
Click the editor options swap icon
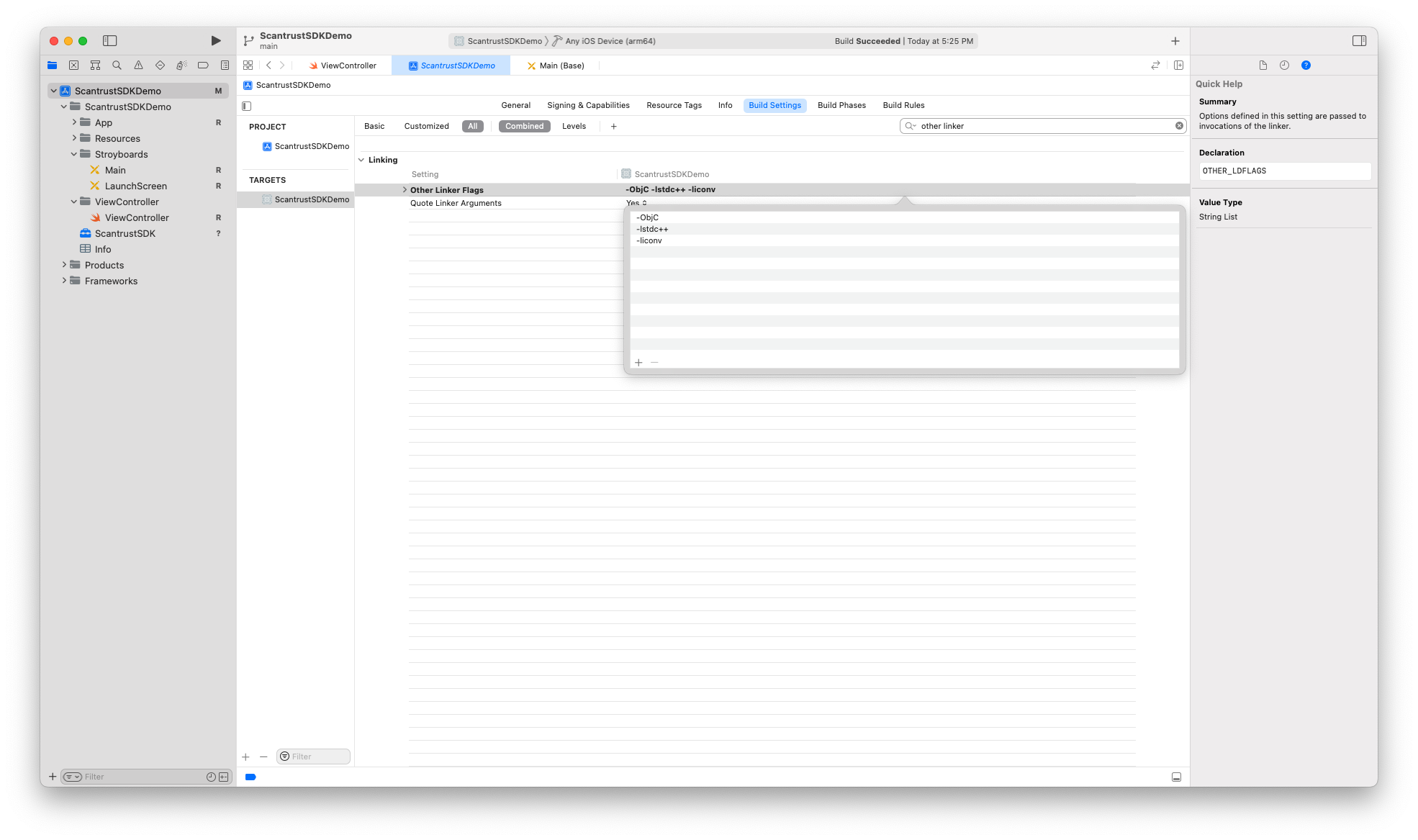coord(1155,66)
